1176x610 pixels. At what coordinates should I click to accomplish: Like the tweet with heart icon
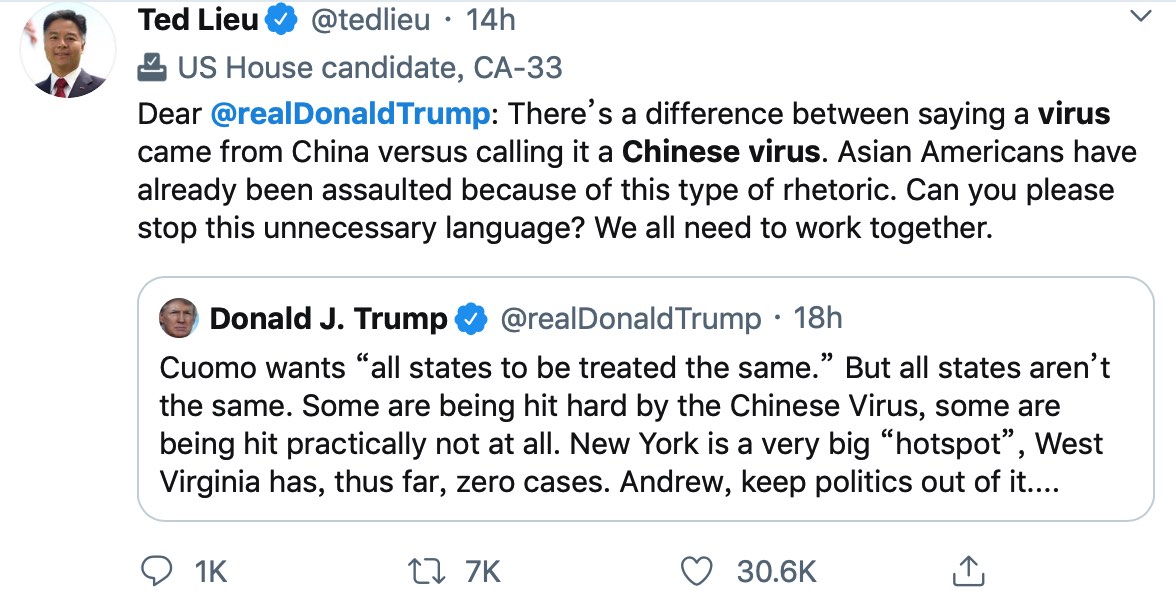coord(695,571)
